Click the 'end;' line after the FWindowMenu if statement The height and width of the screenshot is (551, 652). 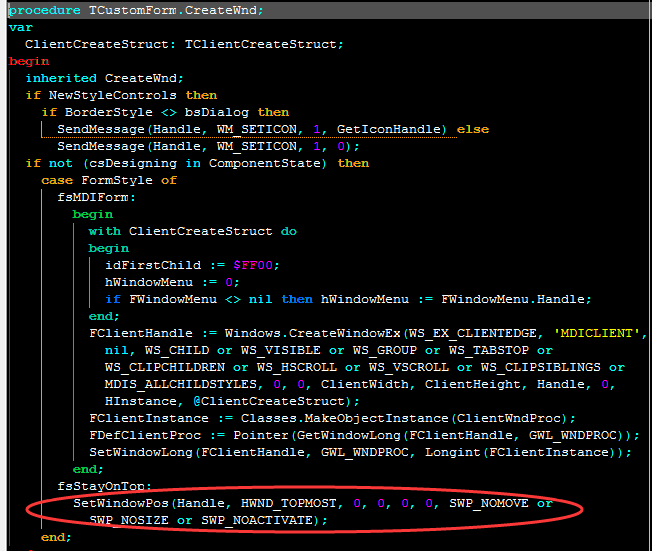[x=104, y=316]
